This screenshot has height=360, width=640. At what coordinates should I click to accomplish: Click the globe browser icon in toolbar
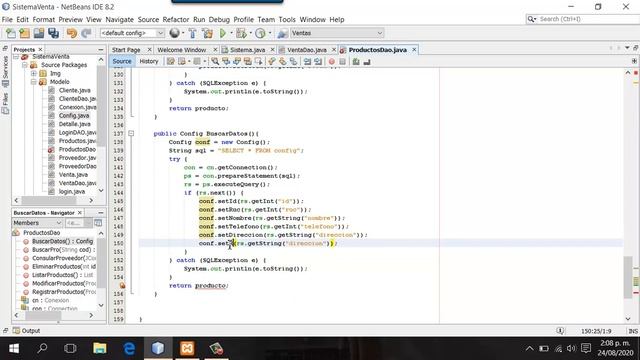(174, 33)
